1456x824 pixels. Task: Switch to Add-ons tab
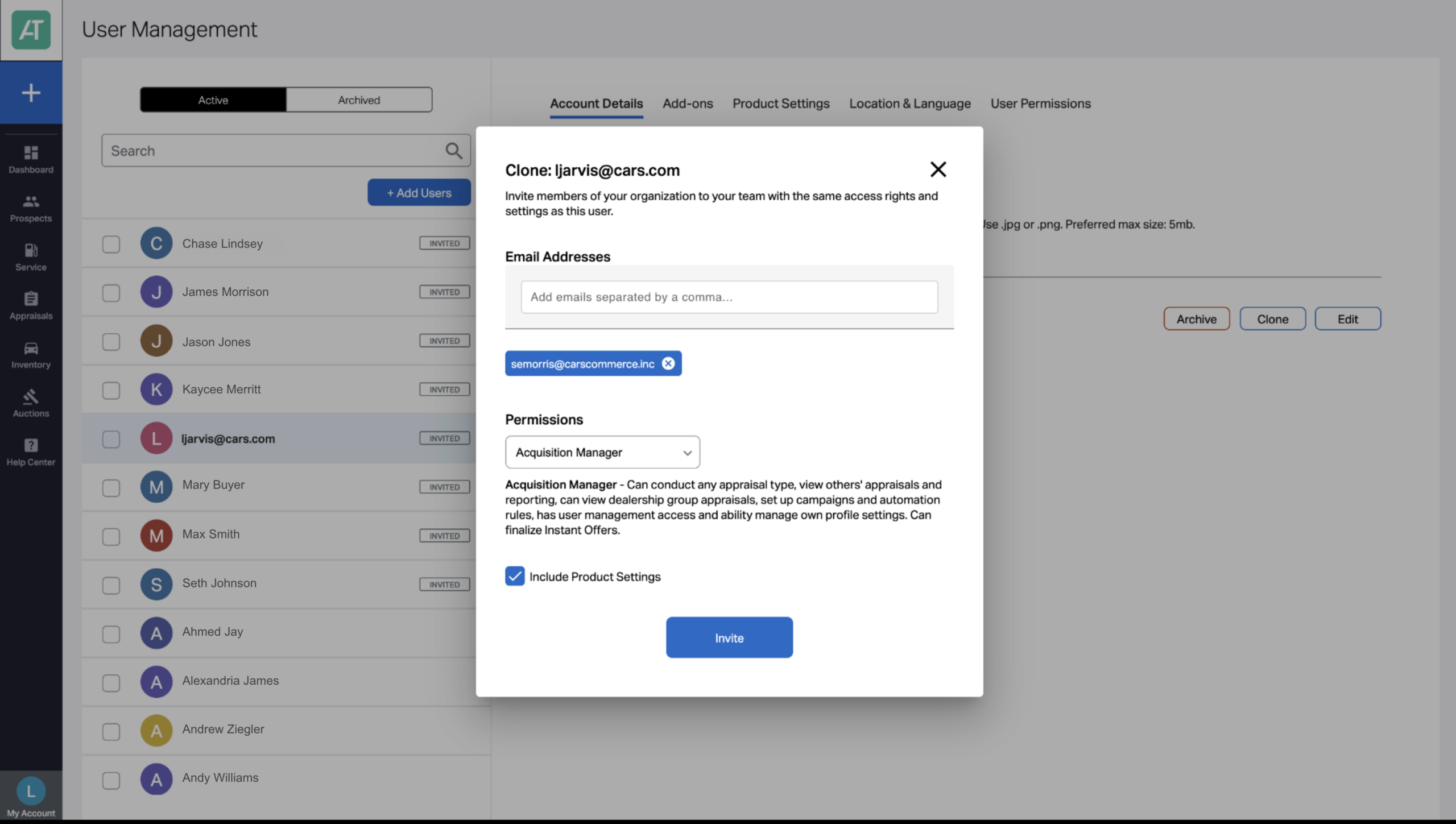688,103
